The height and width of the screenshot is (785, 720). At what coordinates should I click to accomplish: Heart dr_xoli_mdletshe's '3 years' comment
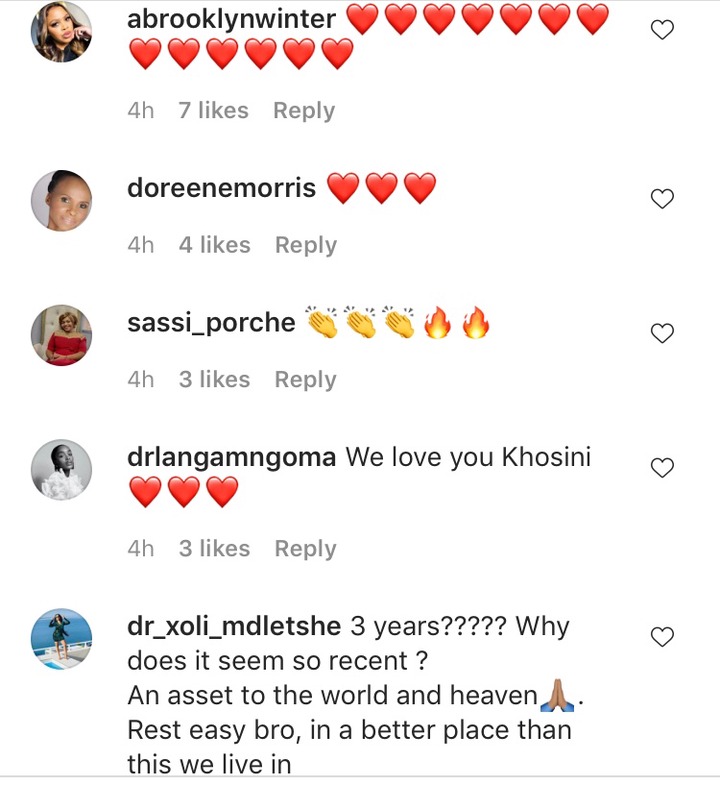(x=662, y=637)
